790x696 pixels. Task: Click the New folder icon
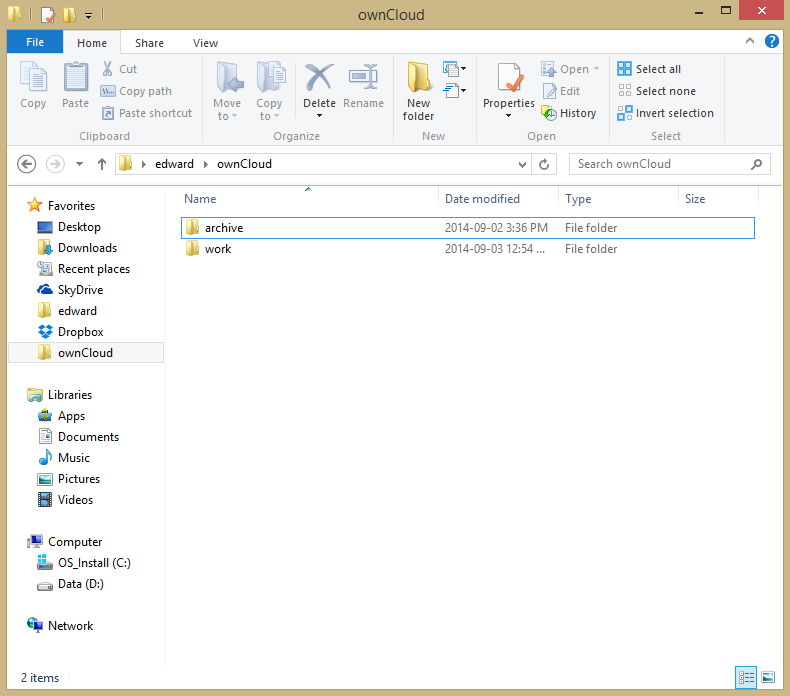pos(418,78)
